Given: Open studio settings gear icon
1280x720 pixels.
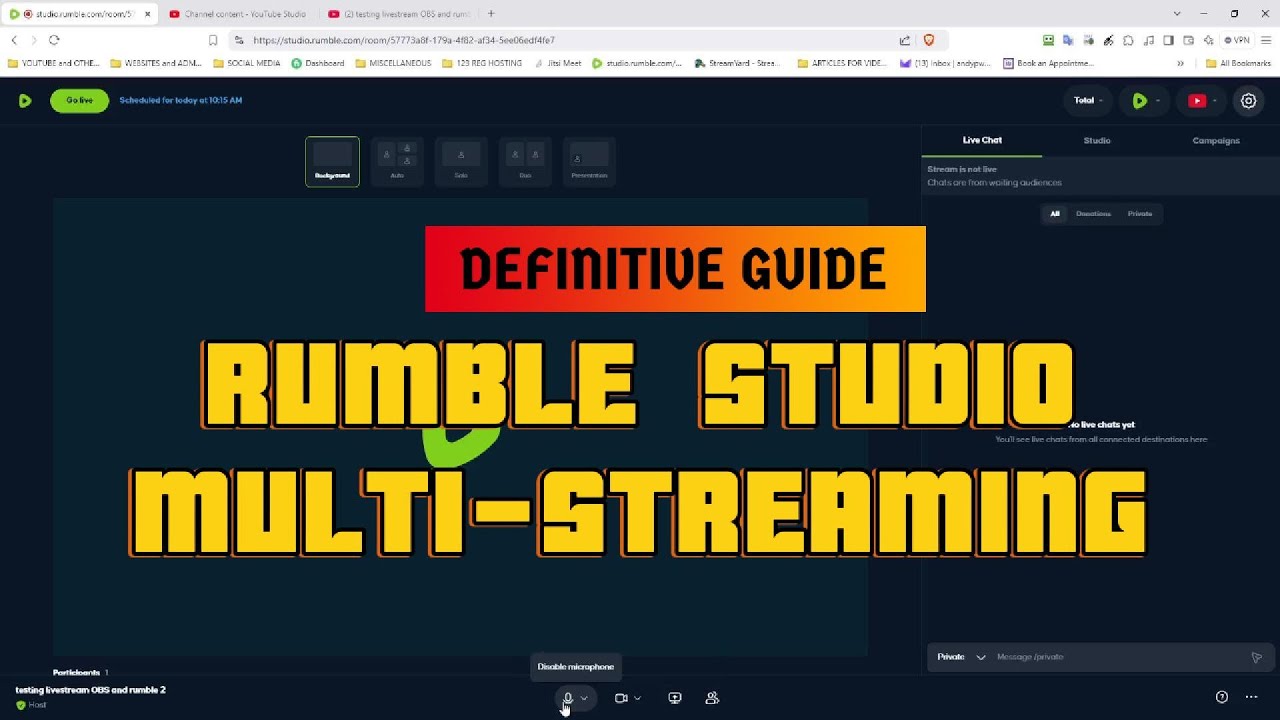Looking at the screenshot, I should coord(1248,100).
